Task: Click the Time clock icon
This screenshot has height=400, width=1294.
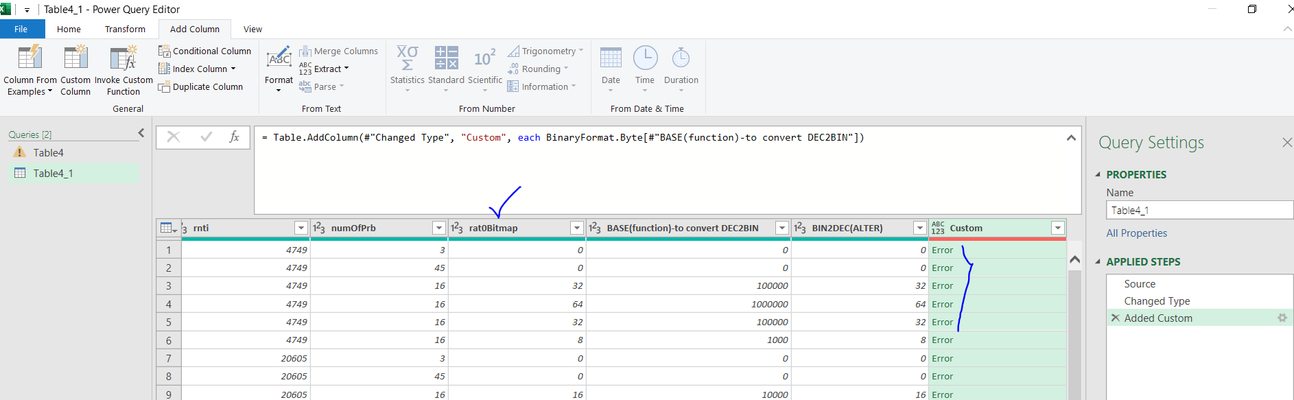Action: 645,58
